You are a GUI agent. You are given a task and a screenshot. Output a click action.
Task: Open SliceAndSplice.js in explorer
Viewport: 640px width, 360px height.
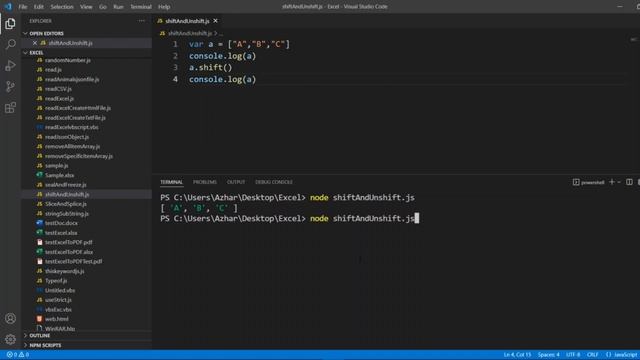tap(66, 204)
